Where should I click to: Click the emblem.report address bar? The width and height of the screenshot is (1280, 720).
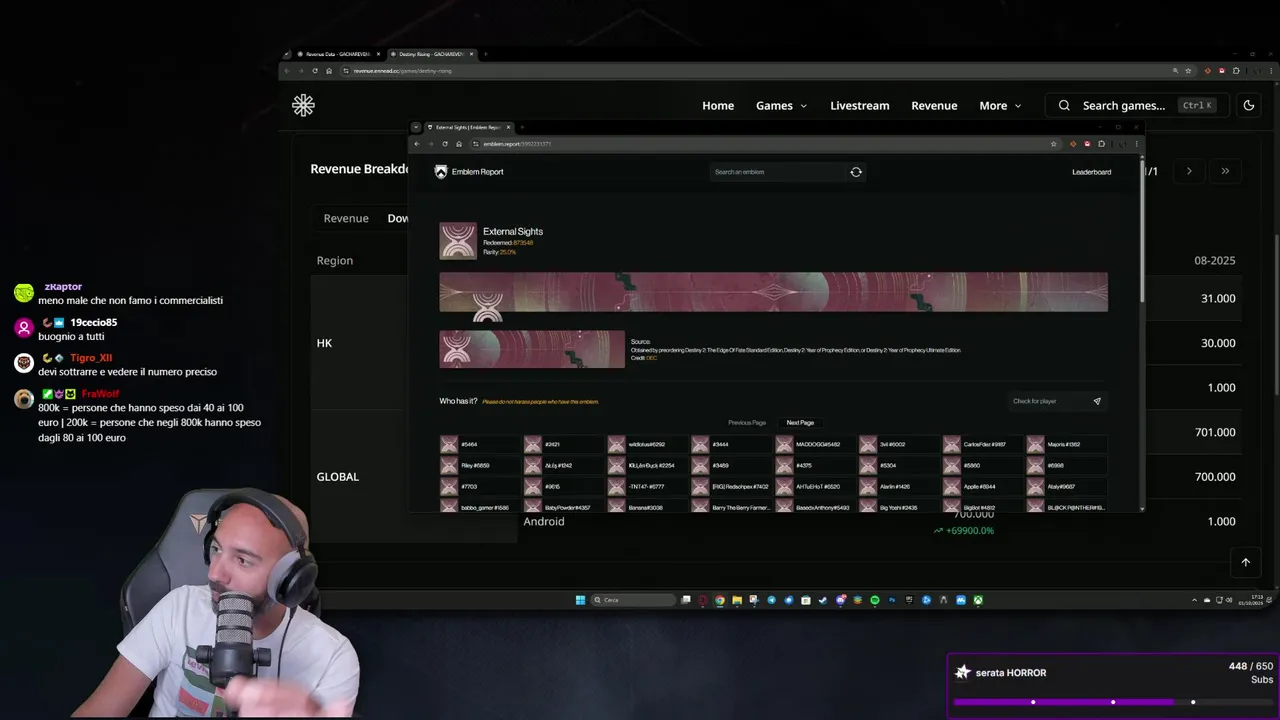[x=760, y=144]
